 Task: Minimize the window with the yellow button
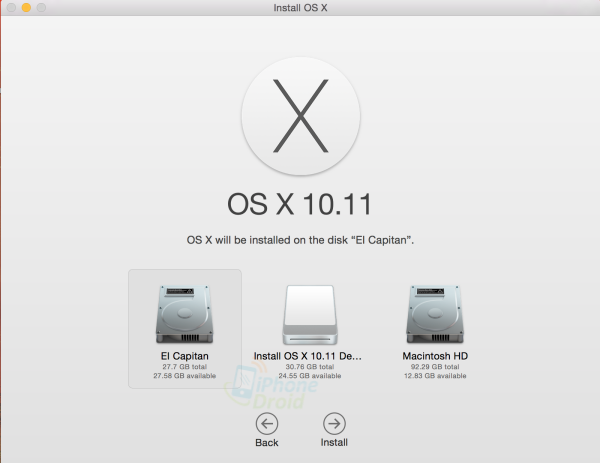pyautogui.click(x=26, y=7)
